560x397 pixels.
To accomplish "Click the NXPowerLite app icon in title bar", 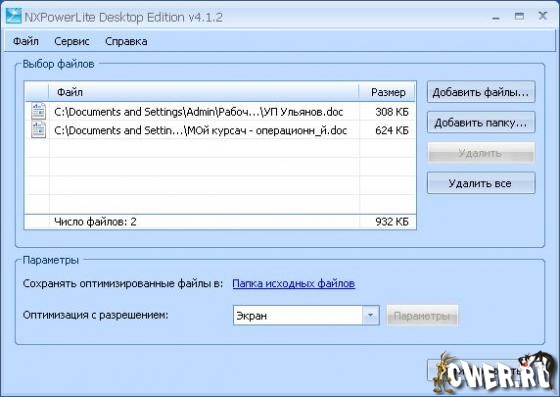I will pyautogui.click(x=14, y=16).
